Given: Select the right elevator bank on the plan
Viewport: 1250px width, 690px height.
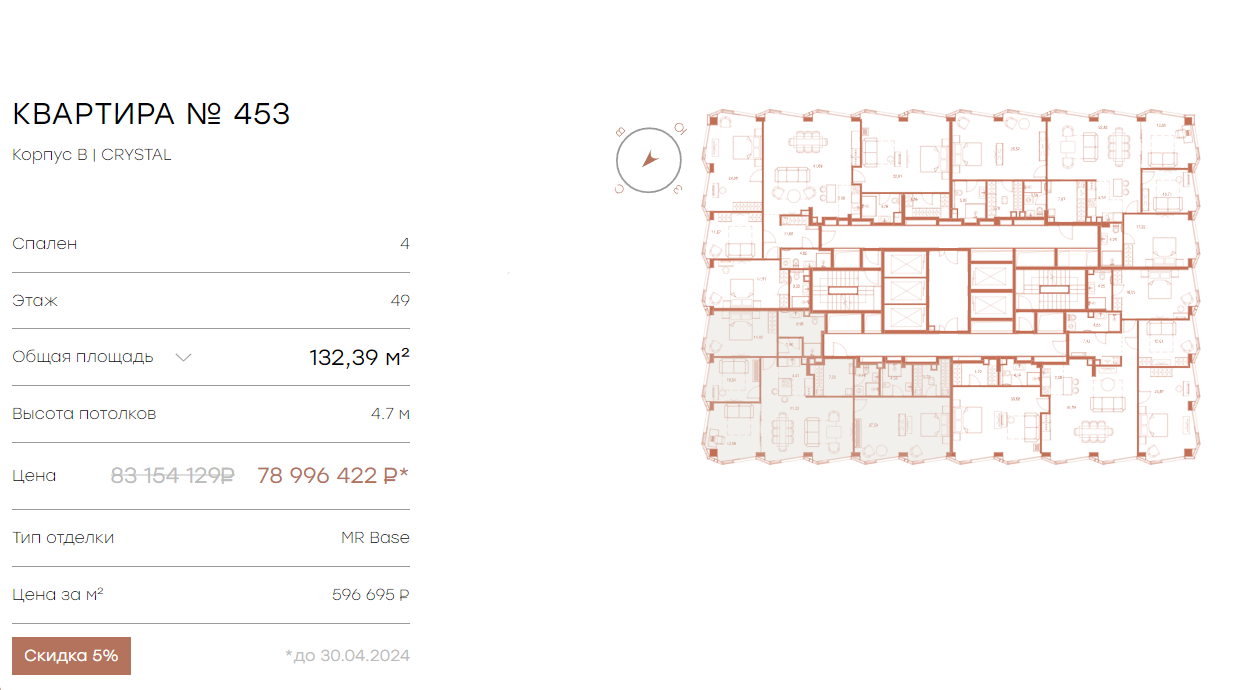Looking at the screenshot, I should pos(991,290).
